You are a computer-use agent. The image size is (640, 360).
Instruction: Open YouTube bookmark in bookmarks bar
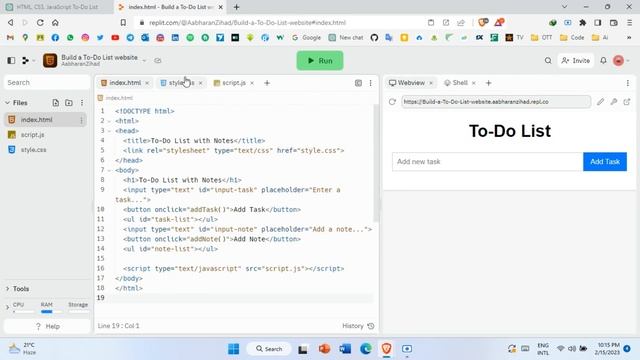[x=115, y=38]
